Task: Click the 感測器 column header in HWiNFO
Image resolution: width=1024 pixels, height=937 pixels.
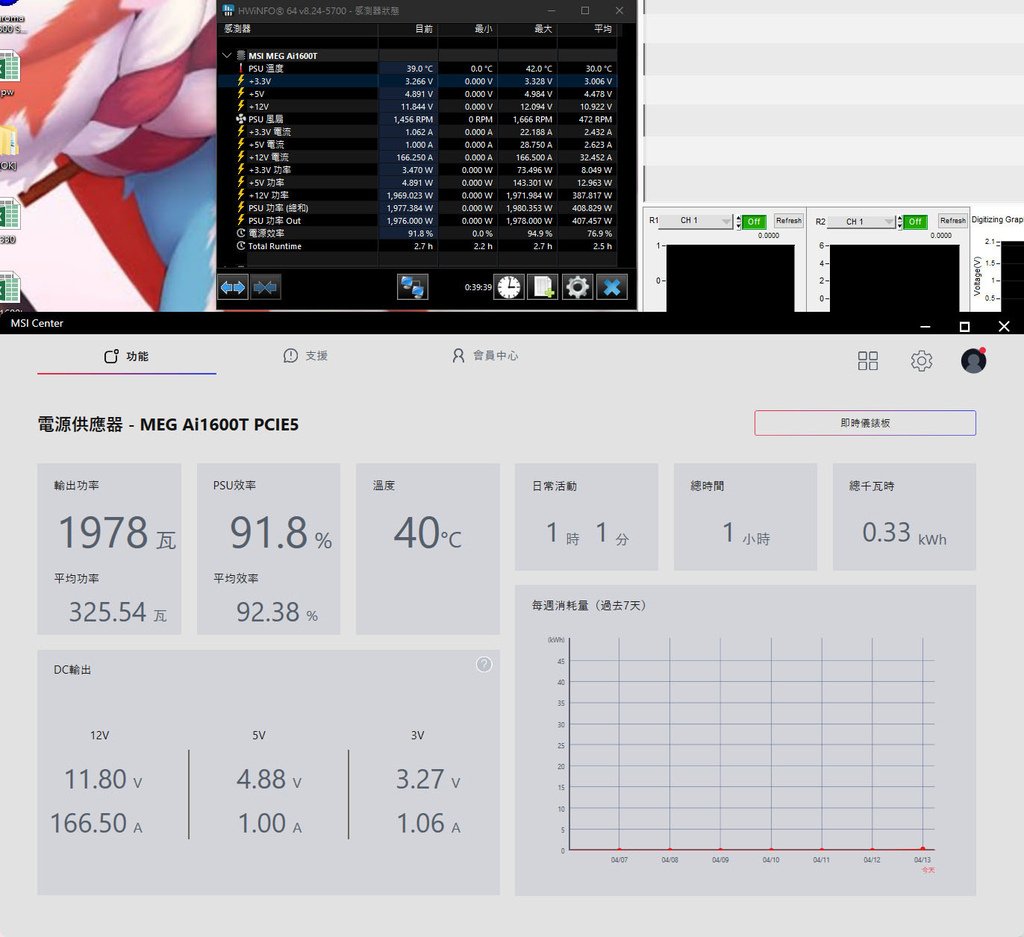Action: point(298,29)
